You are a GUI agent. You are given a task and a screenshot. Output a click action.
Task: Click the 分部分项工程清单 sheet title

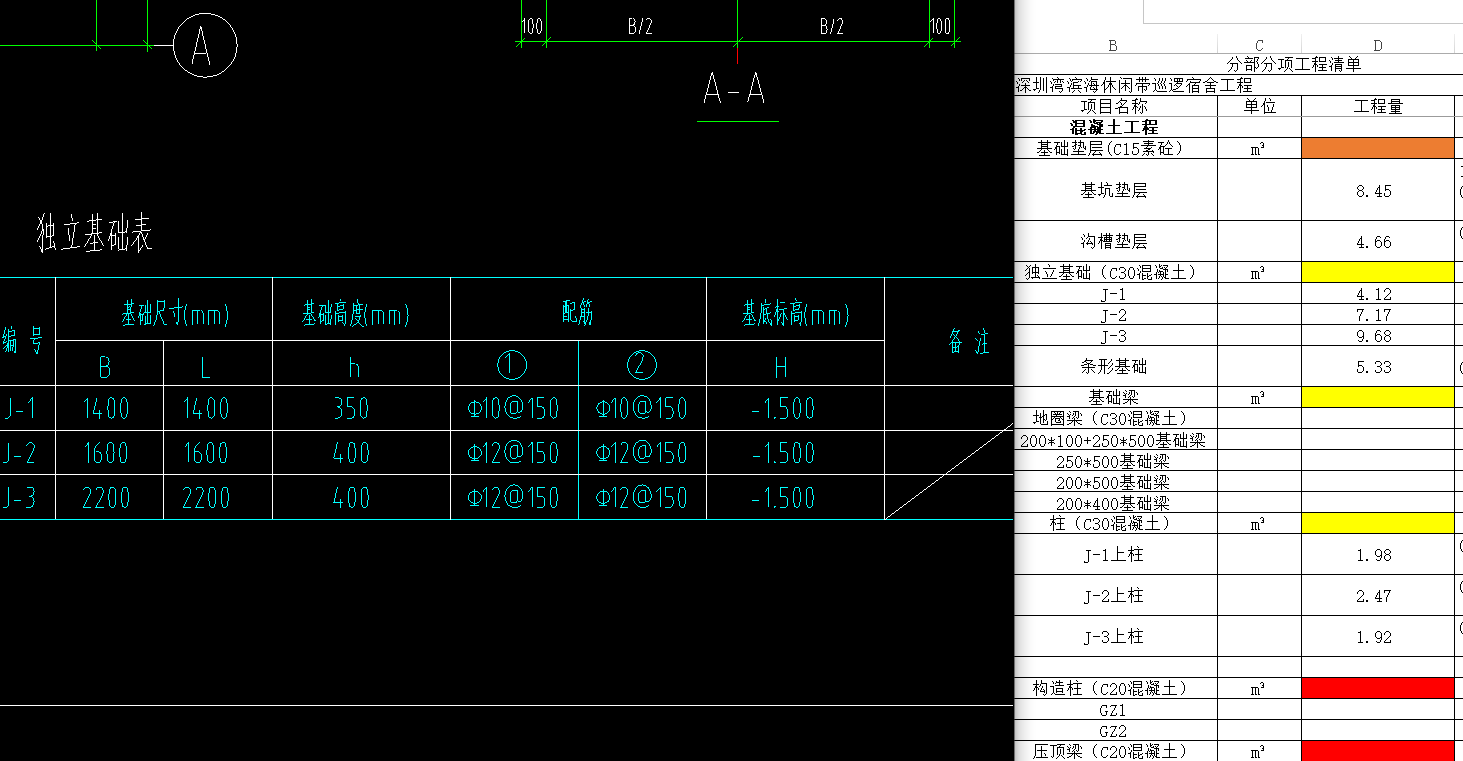[x=1293, y=64]
